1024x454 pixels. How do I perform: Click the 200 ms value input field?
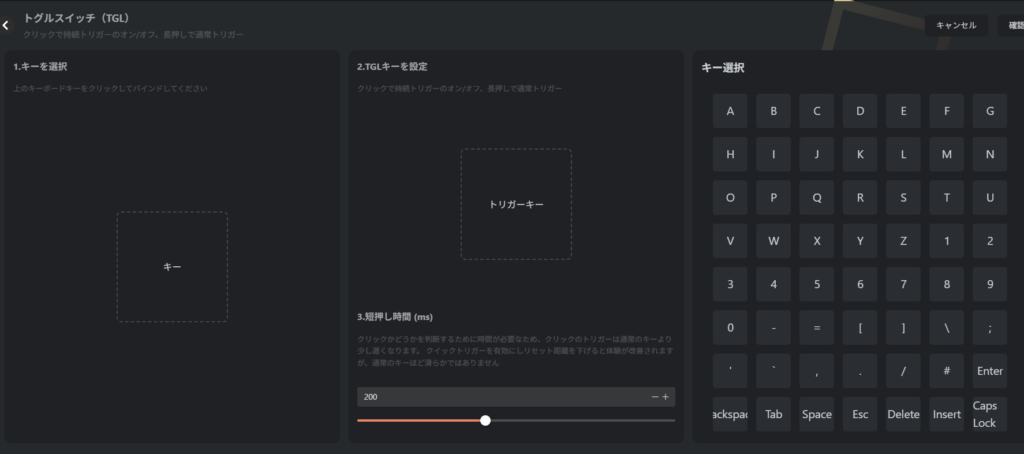(500, 397)
